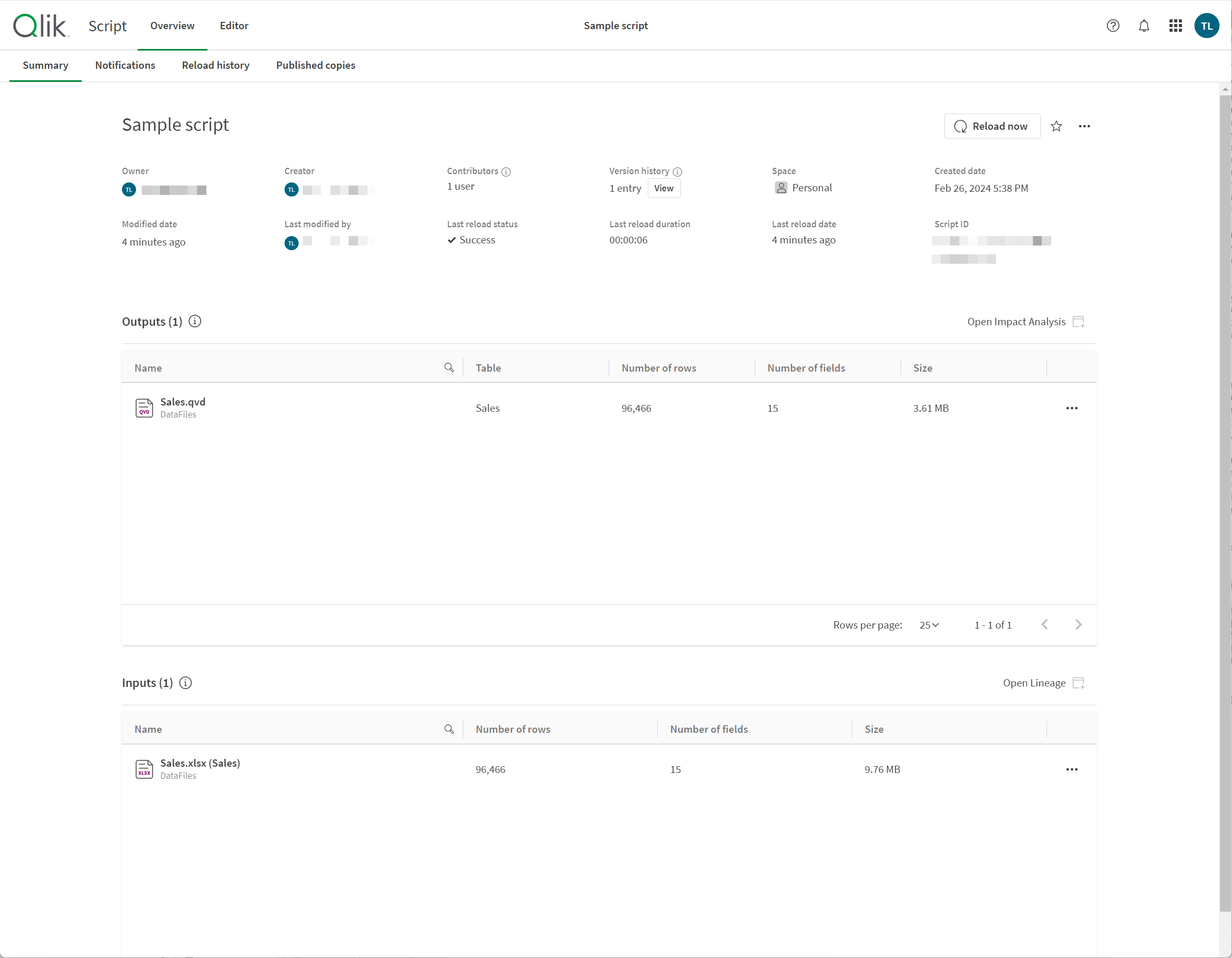Click the Reload now button
Viewport: 1232px width, 958px height.
(991, 126)
